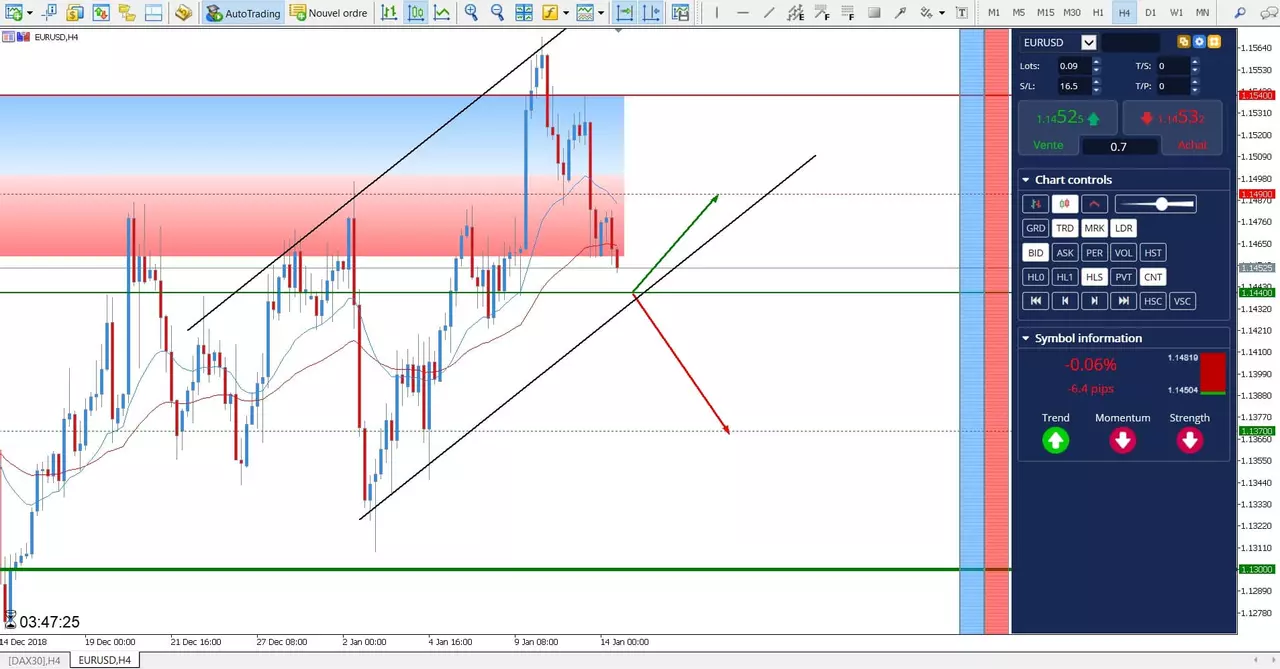This screenshot has width=1280, height=669.
Task: Open the Navigator folders icon
Action: coord(126,13)
